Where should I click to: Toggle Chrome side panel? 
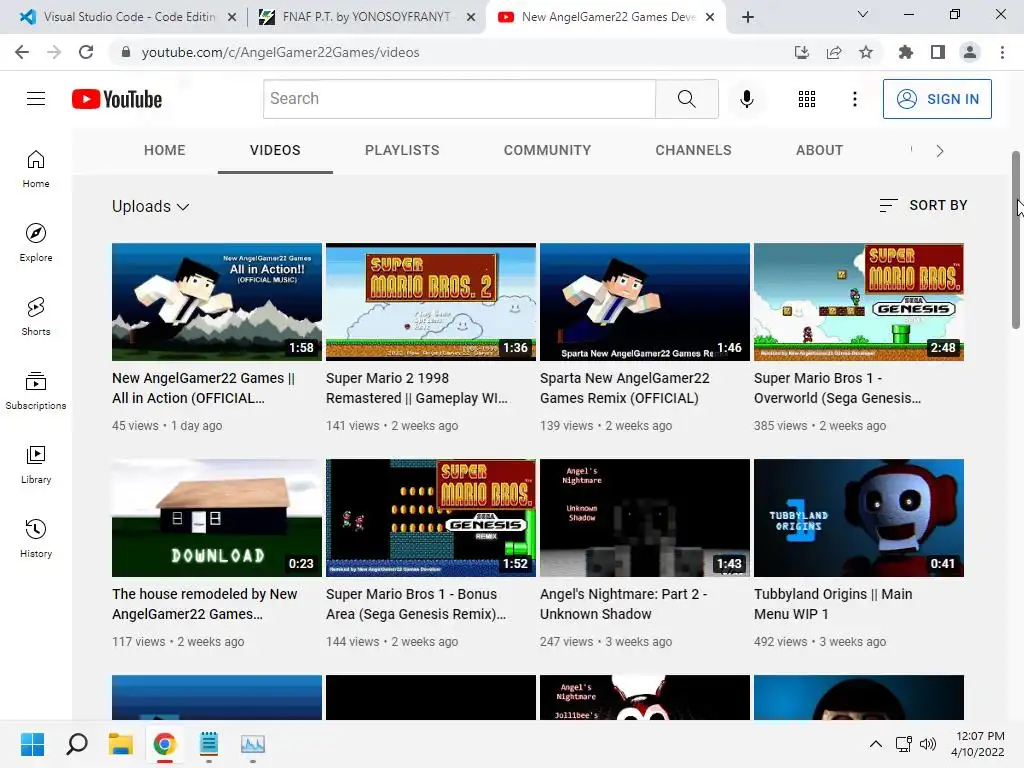point(938,52)
